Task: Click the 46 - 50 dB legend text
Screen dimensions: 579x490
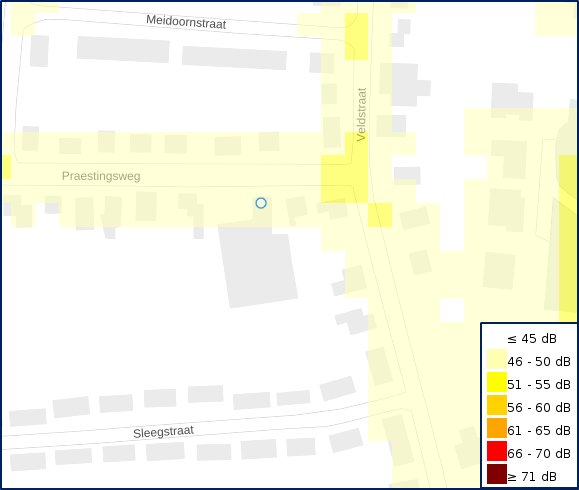Action: pos(539,361)
